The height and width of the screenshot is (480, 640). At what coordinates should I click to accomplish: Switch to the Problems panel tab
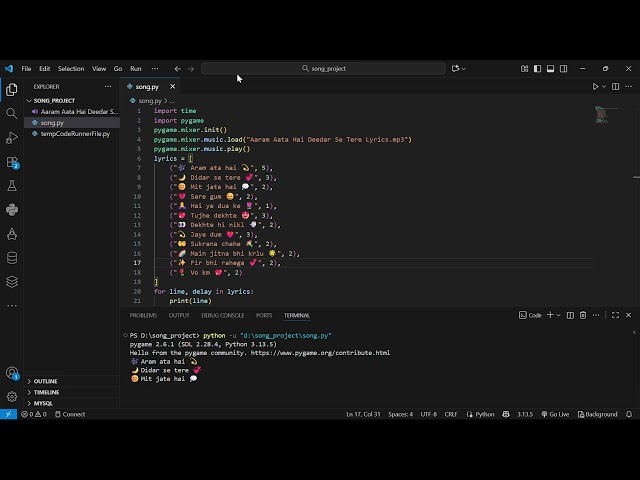coord(143,316)
